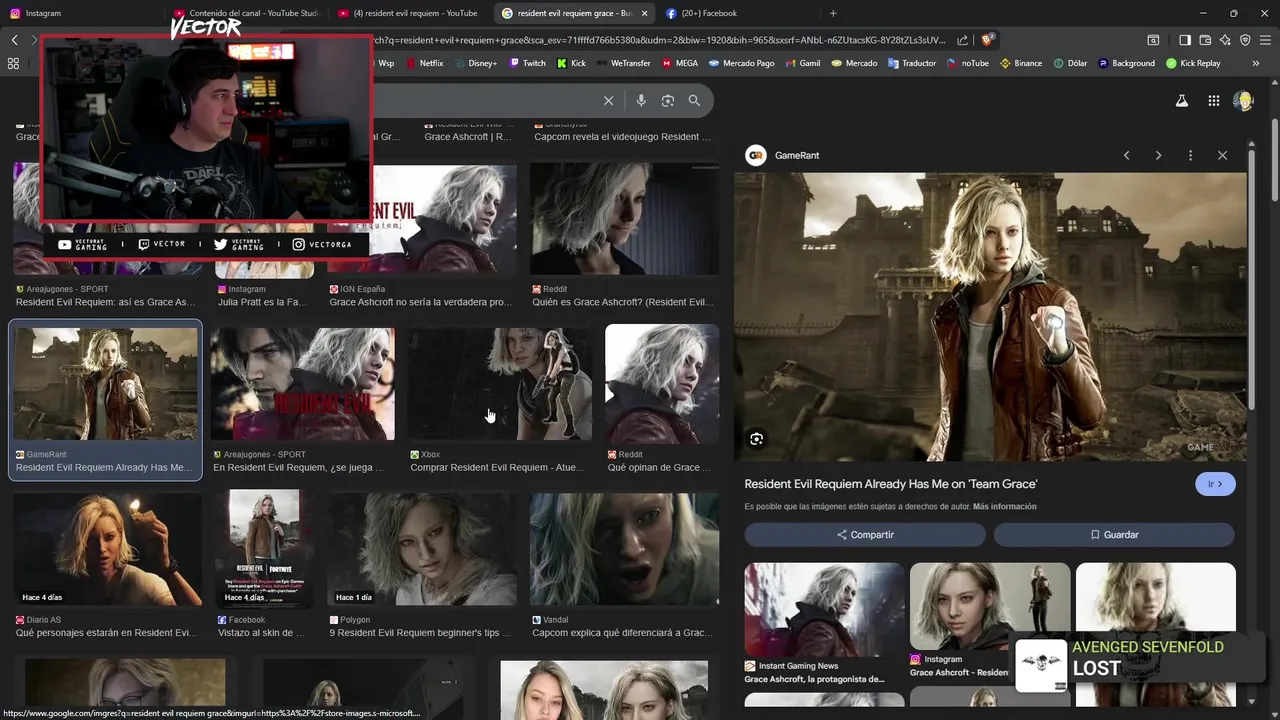Open Search Labs flask icon
The width and height of the screenshot is (1280, 720).
1181,100
